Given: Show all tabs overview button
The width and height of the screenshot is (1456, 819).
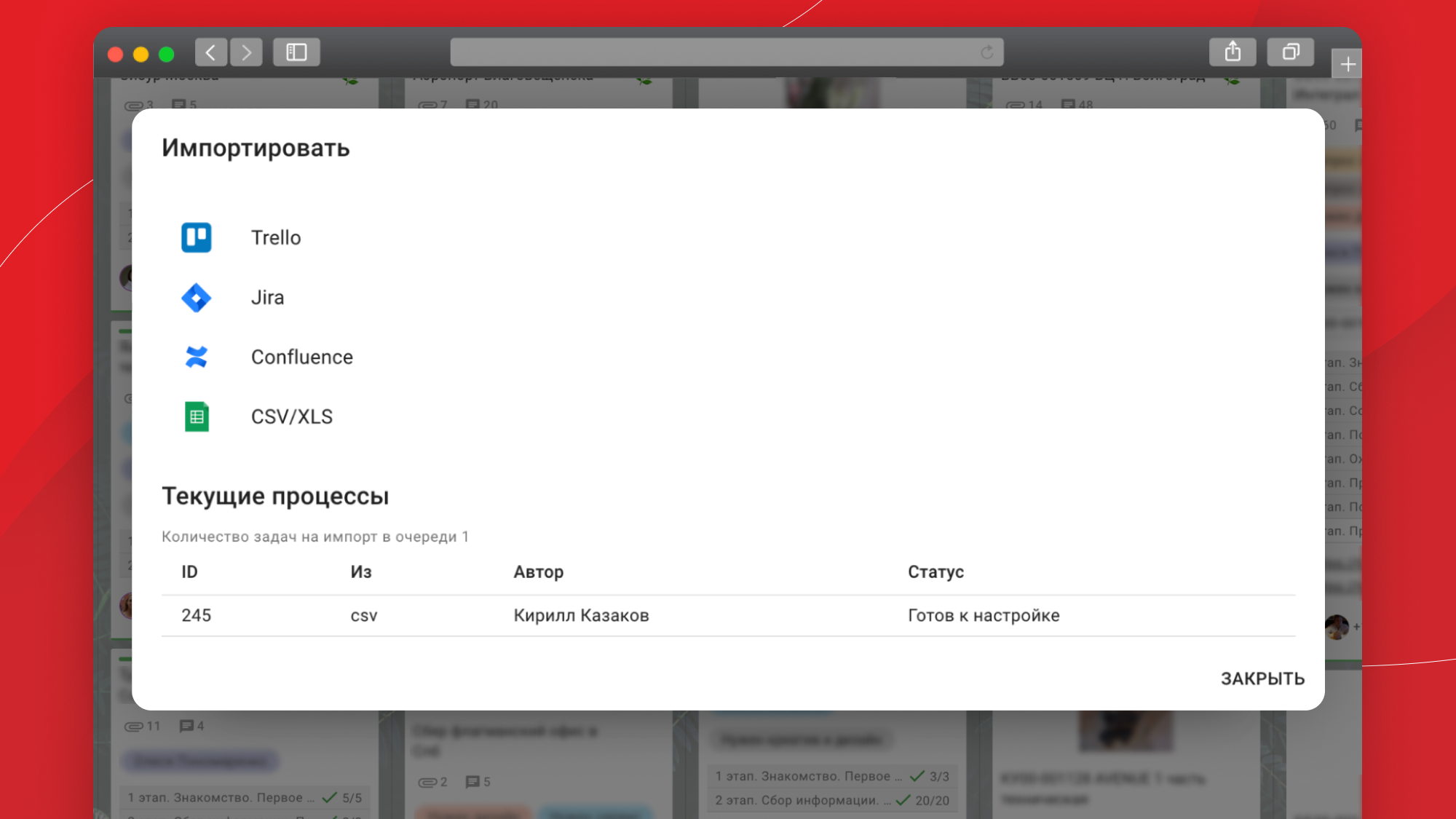Looking at the screenshot, I should (x=1291, y=52).
